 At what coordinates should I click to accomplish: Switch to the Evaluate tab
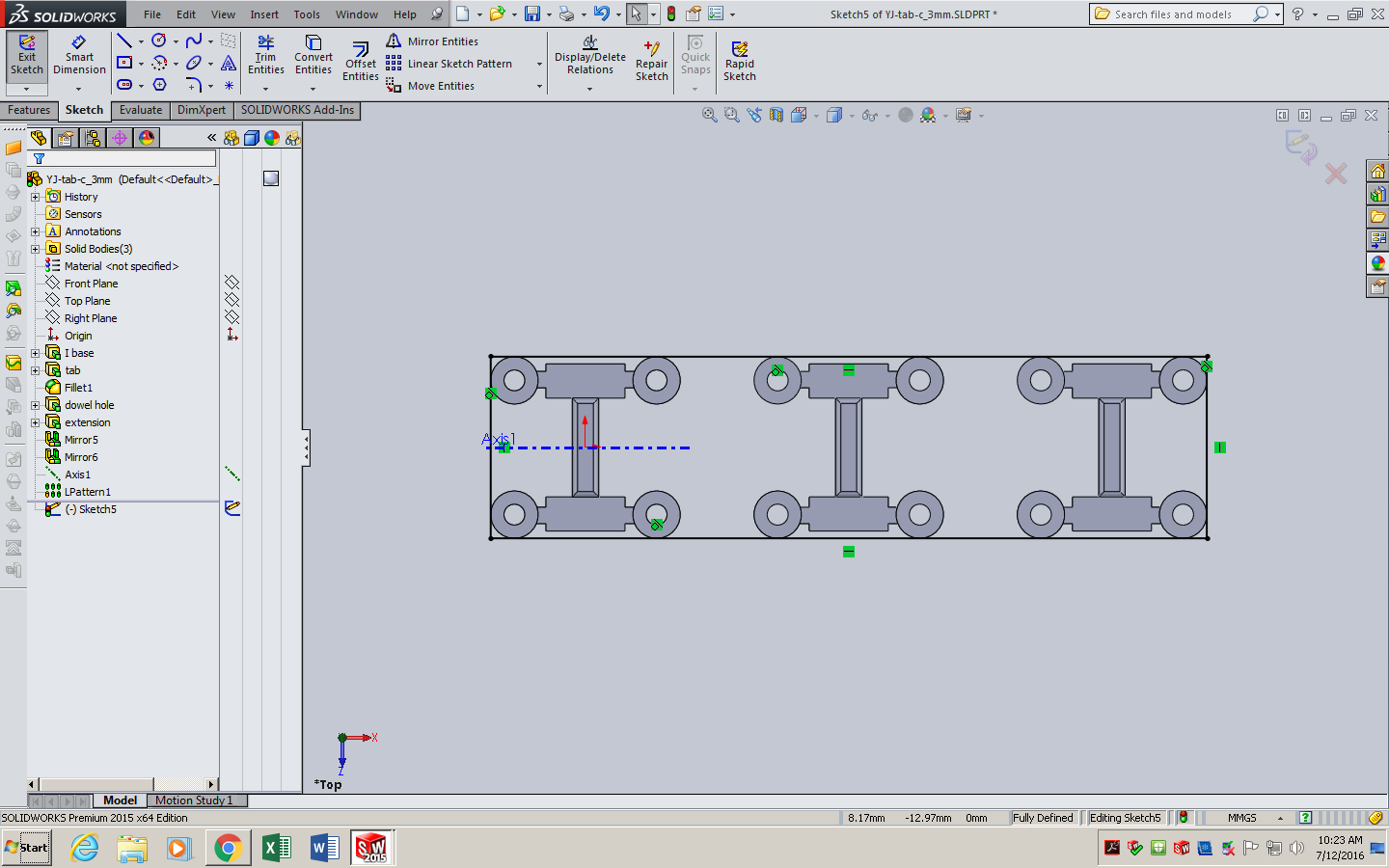[140, 110]
